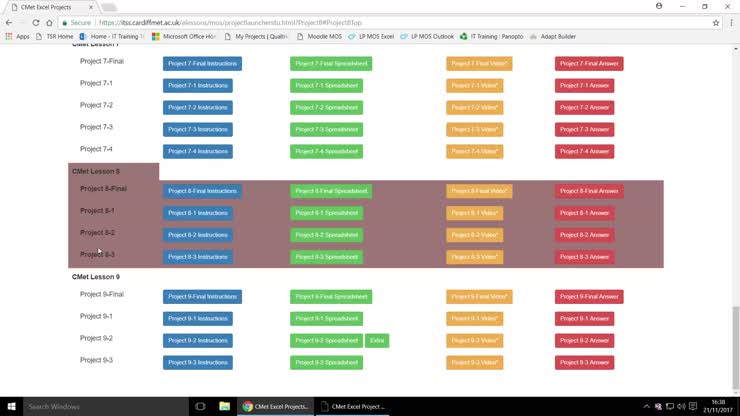This screenshot has height=416, width=740.
Task: Download Project 9-Final Spreadsheet
Action: [331, 297]
